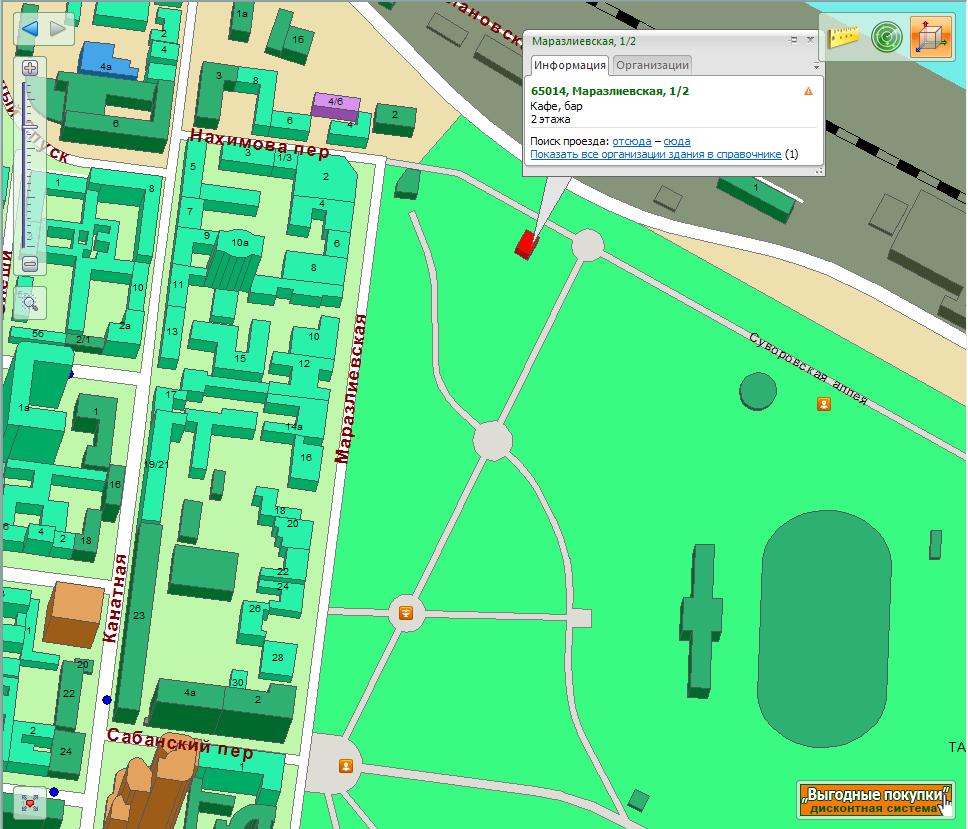Click the bottom-left map fit icon
This screenshot has width=968, height=829.
coord(30,802)
